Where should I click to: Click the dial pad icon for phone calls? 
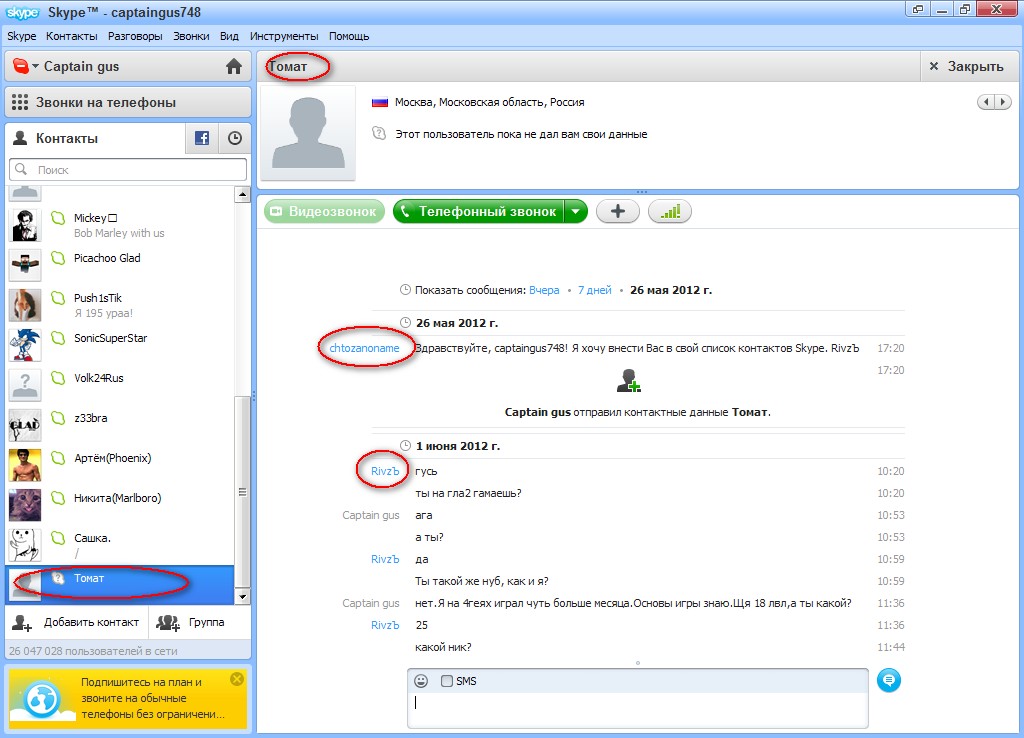coord(20,102)
